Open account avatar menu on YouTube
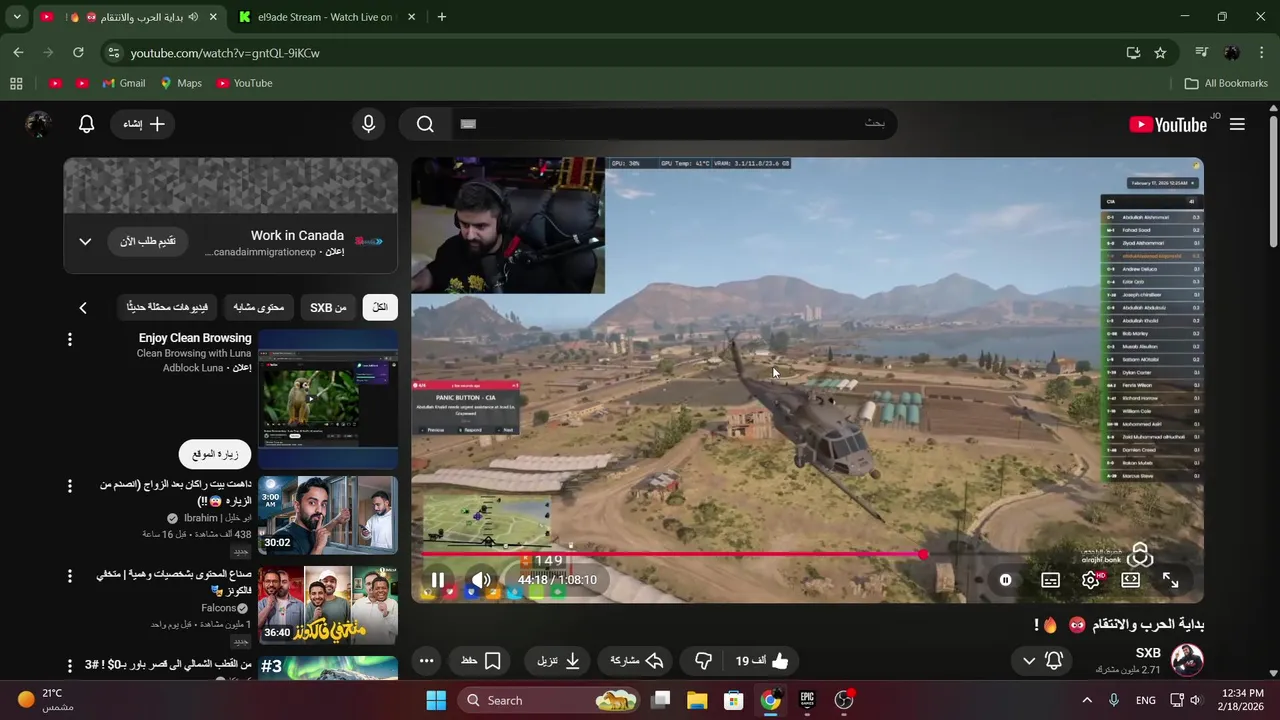Image resolution: width=1280 pixels, height=720 pixels. point(38,124)
